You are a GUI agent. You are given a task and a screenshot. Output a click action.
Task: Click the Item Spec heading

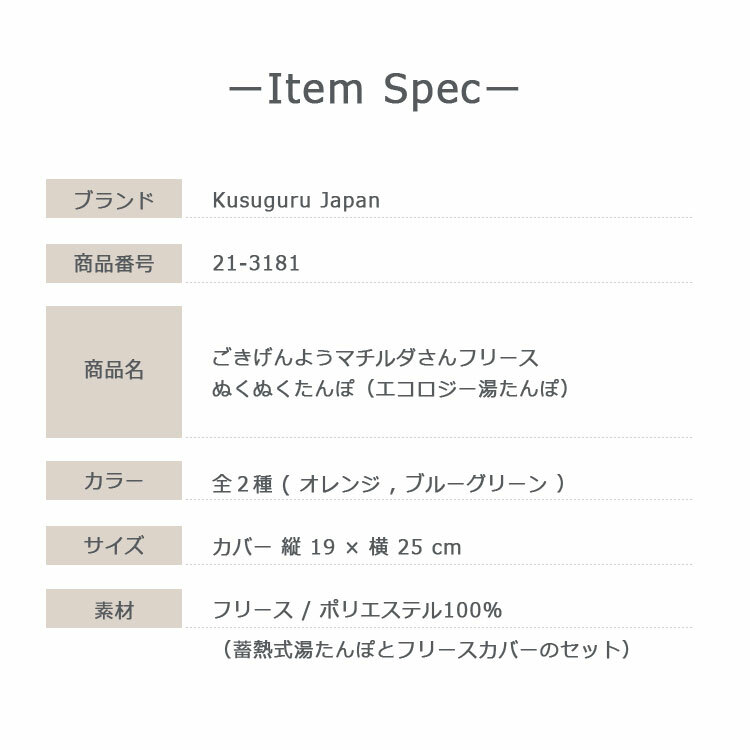[x=374, y=92]
